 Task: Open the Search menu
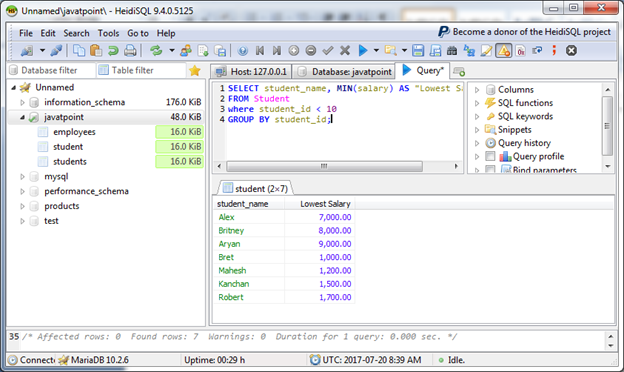pos(76,33)
